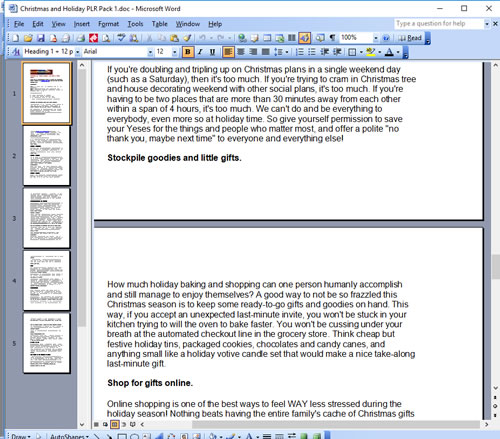Viewport: 500px width, 439px height.
Task: Toggle Center alignment
Action: click(x=241, y=52)
